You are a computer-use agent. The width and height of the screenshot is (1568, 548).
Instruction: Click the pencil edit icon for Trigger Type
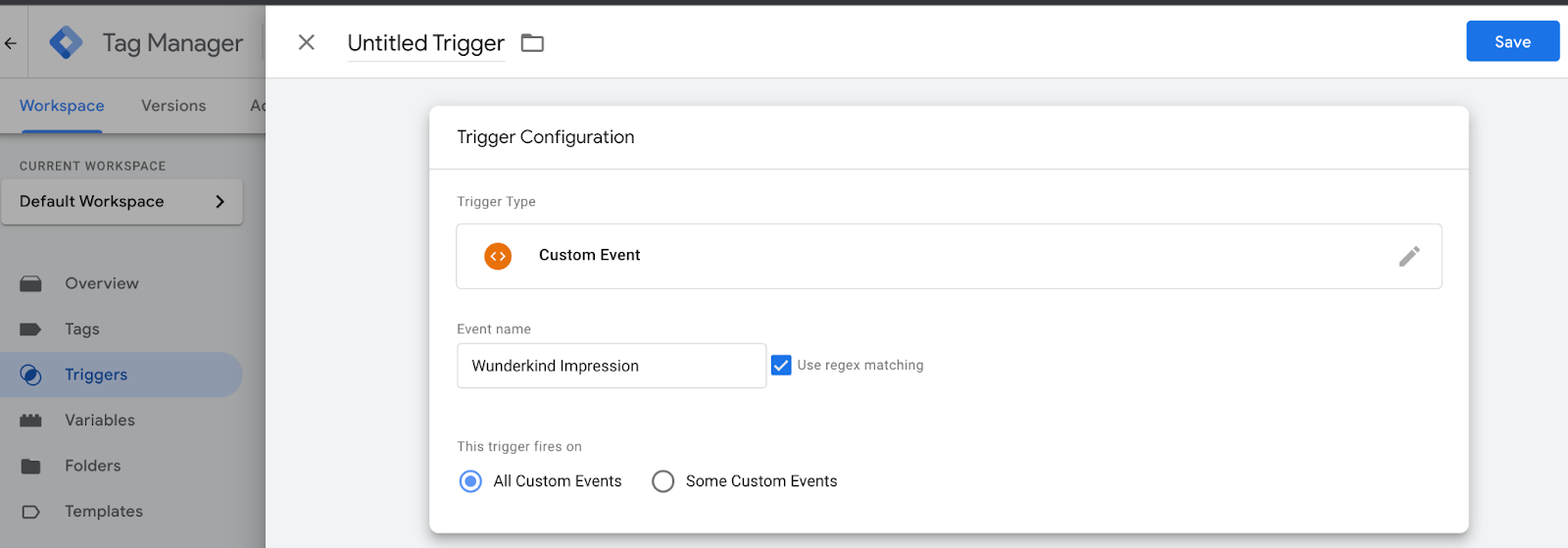coord(1409,256)
